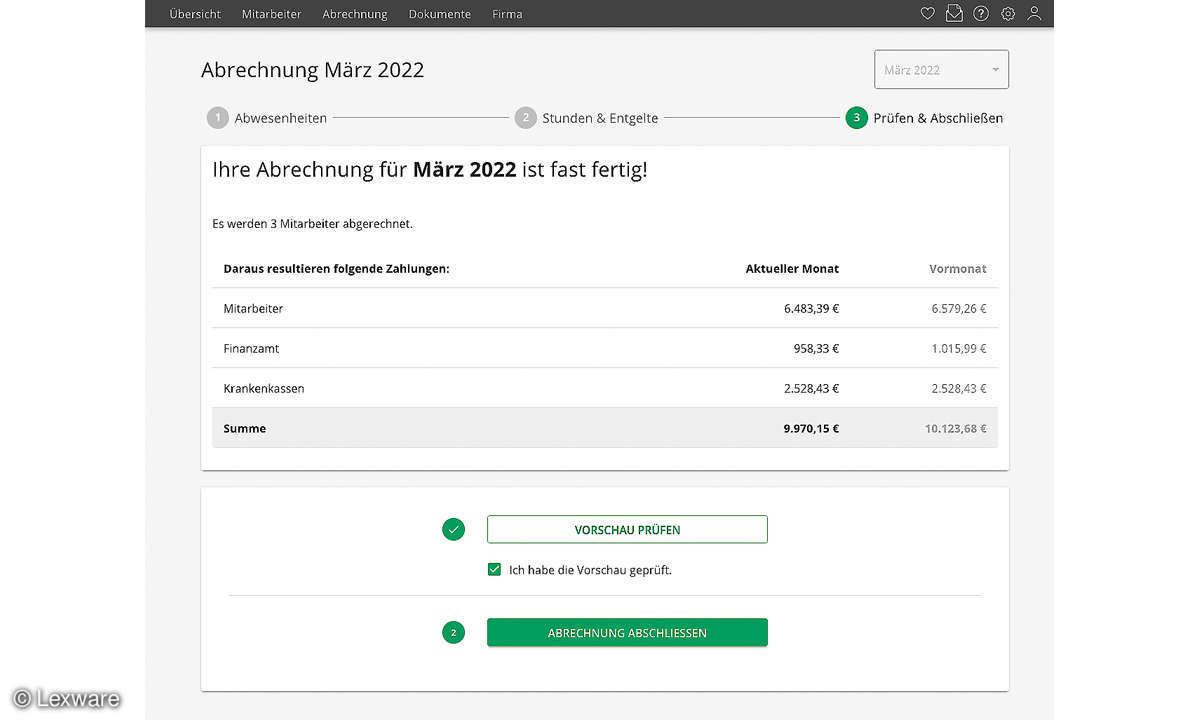Click the amount 958,33 €
The height and width of the screenshot is (720, 1200).
(816, 348)
